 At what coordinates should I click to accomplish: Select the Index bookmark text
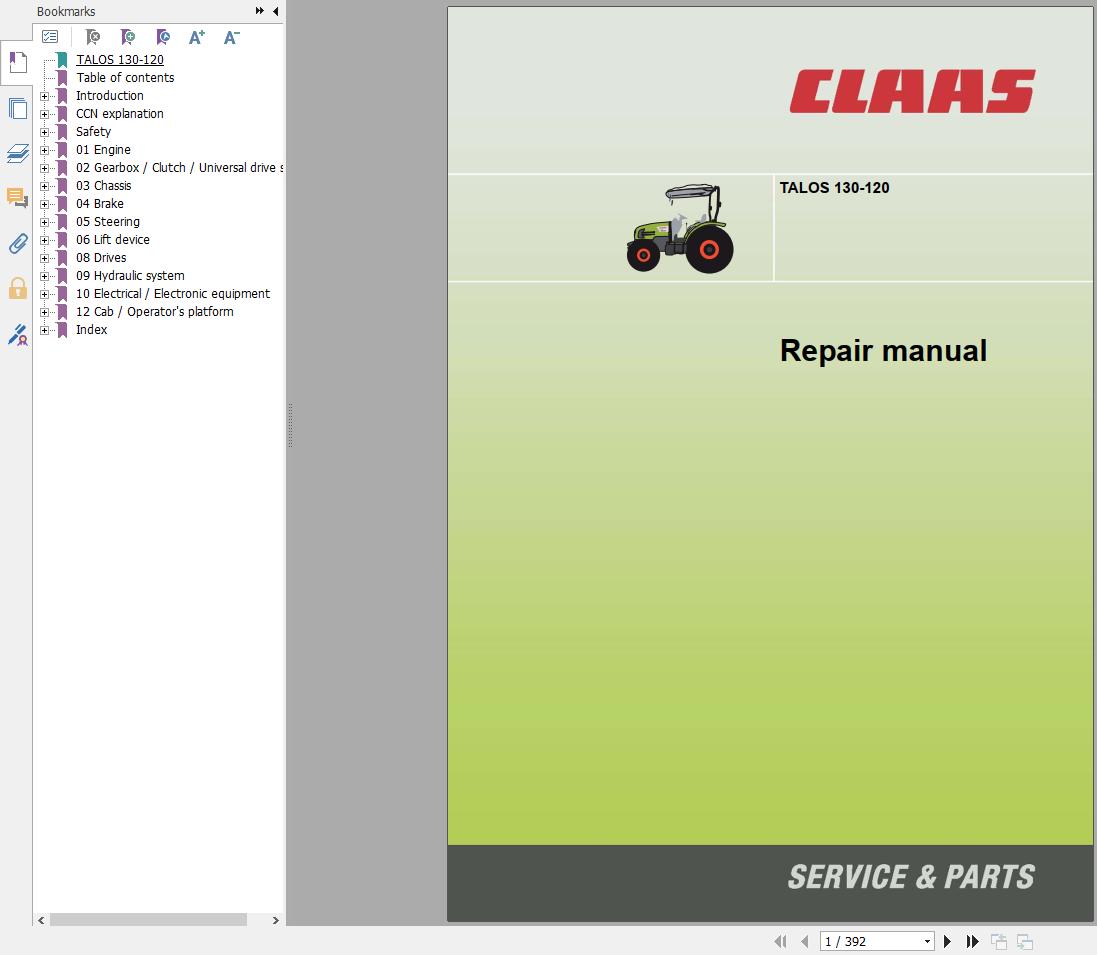92,330
